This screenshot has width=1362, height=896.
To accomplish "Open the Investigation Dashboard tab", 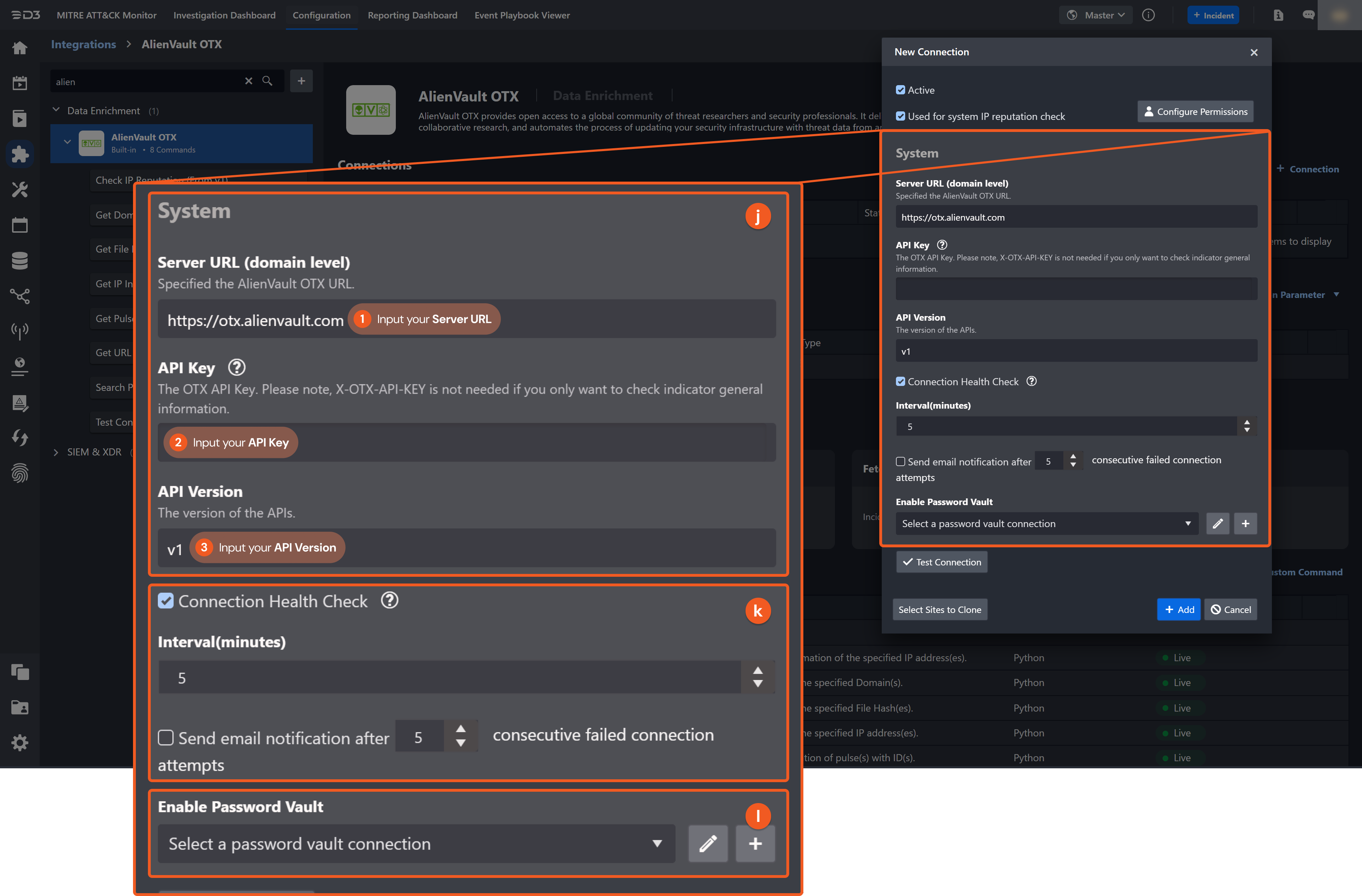I will pyautogui.click(x=224, y=16).
